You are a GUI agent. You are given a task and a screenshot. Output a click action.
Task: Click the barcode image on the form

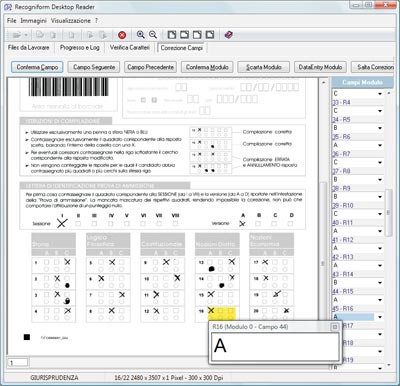(x=68, y=87)
